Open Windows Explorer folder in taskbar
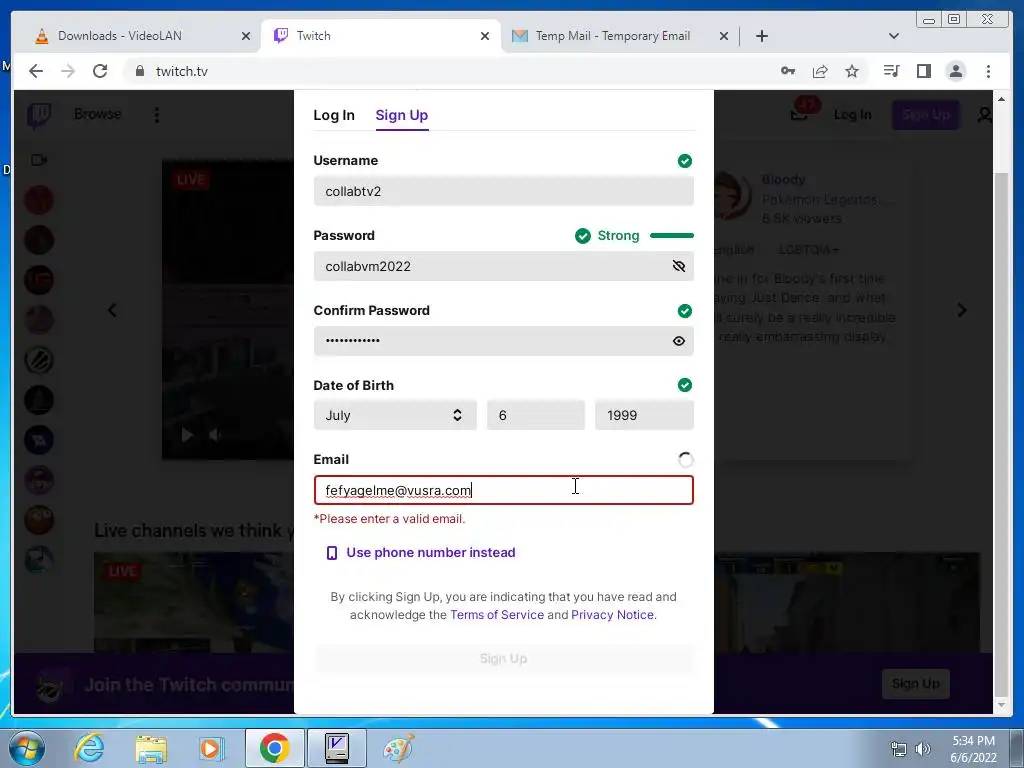 pyautogui.click(x=151, y=748)
